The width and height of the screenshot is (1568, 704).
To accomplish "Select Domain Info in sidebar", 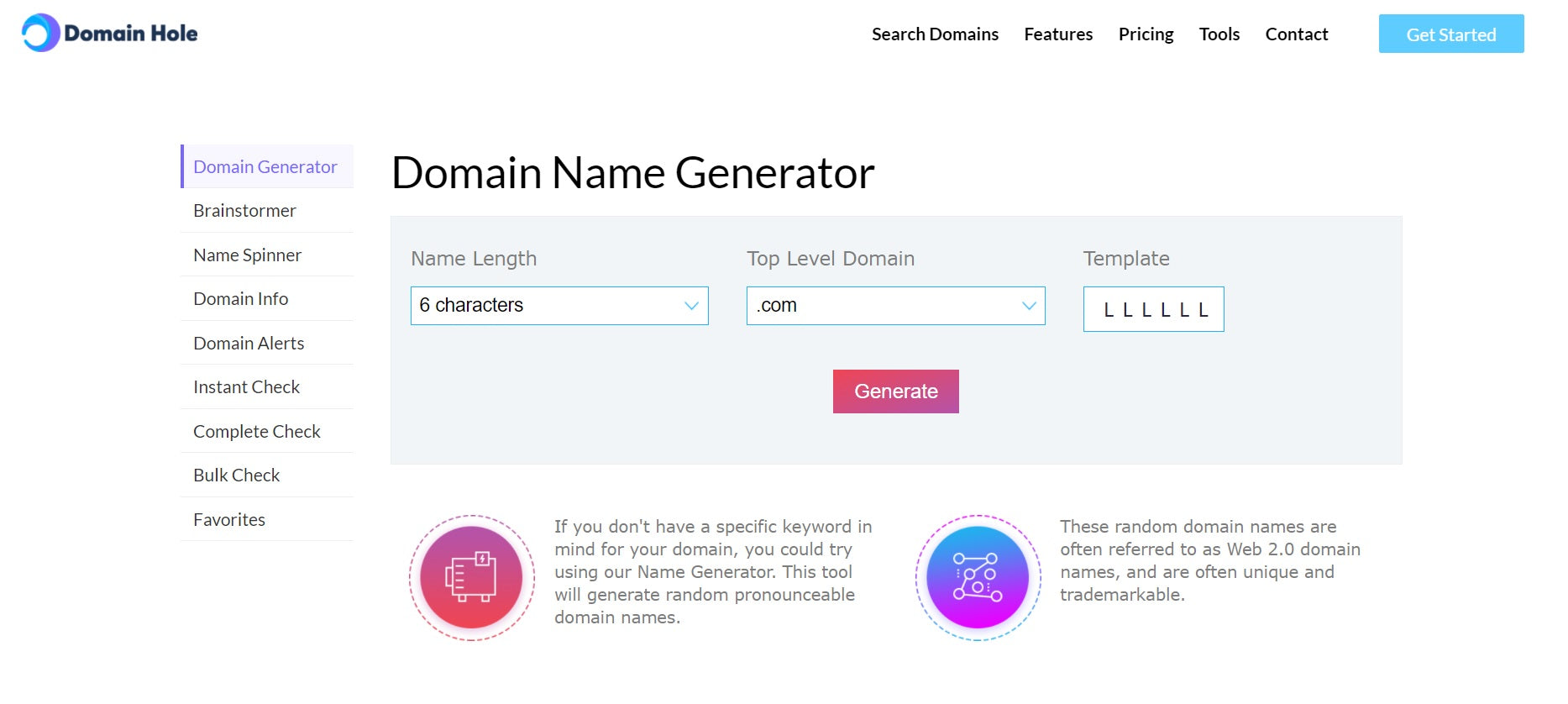I will (267, 299).
